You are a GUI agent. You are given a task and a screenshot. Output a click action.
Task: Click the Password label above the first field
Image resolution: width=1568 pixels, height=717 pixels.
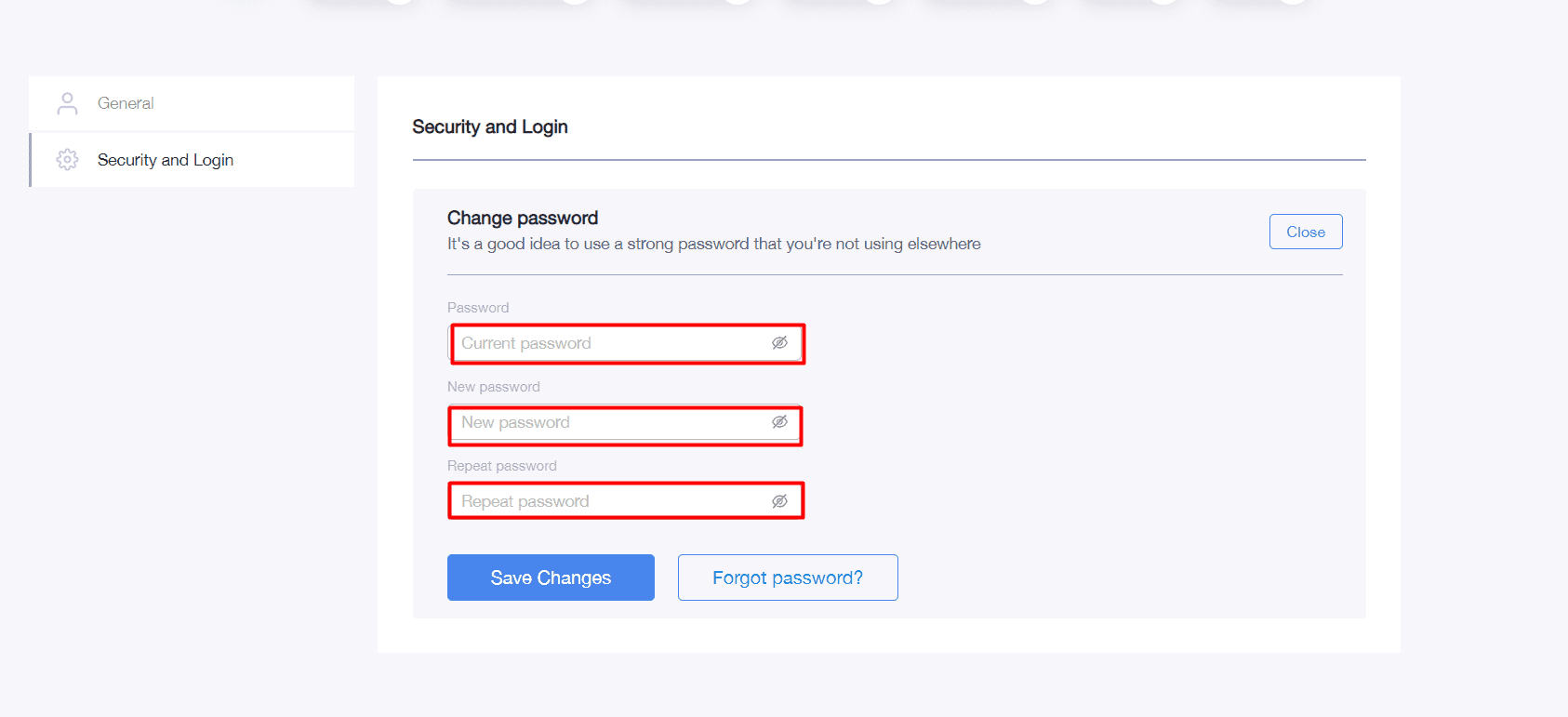478,308
